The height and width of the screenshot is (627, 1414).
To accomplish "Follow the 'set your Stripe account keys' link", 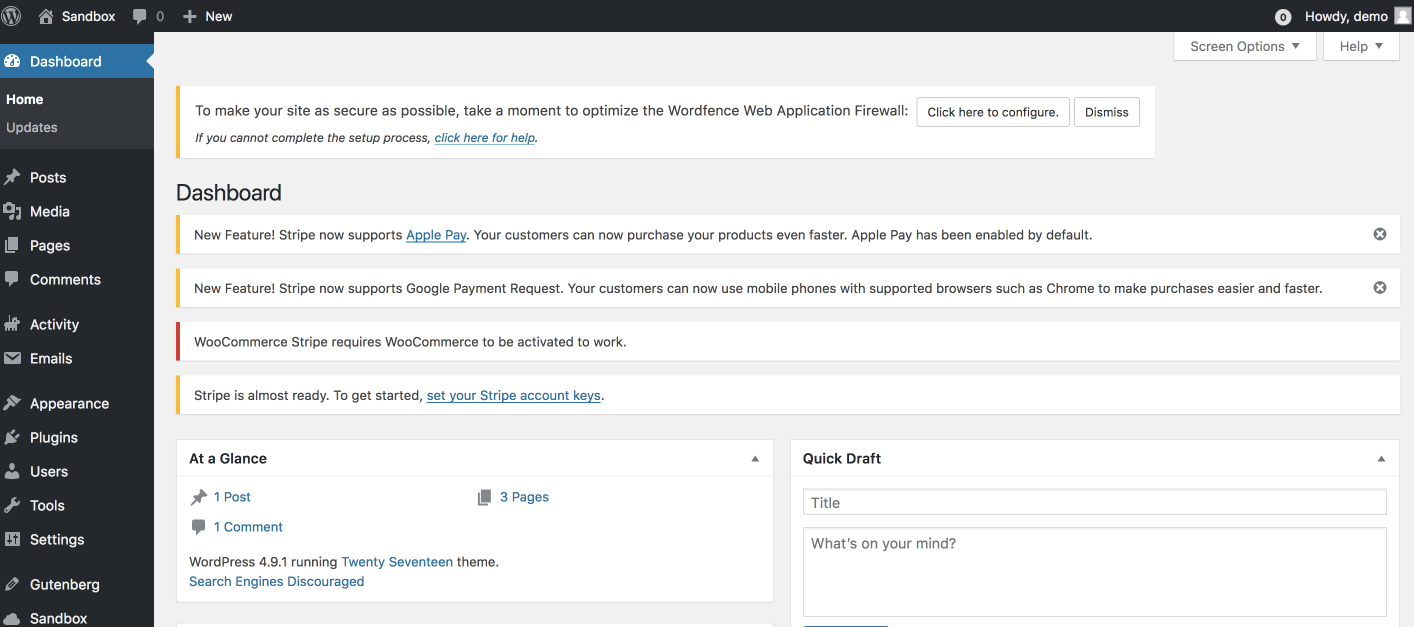I will (x=514, y=395).
